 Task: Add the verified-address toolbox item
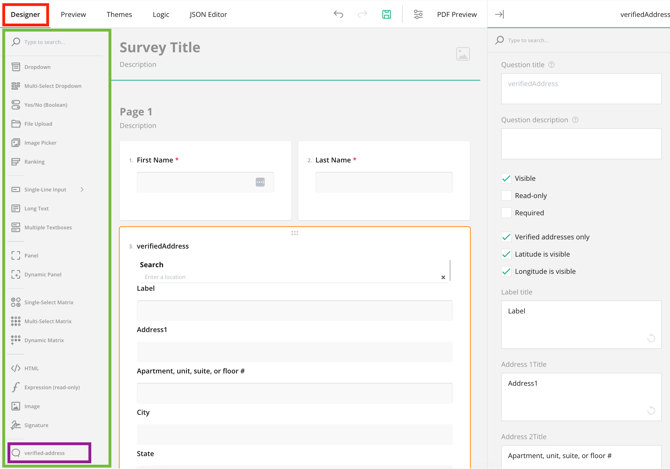click(x=44, y=453)
